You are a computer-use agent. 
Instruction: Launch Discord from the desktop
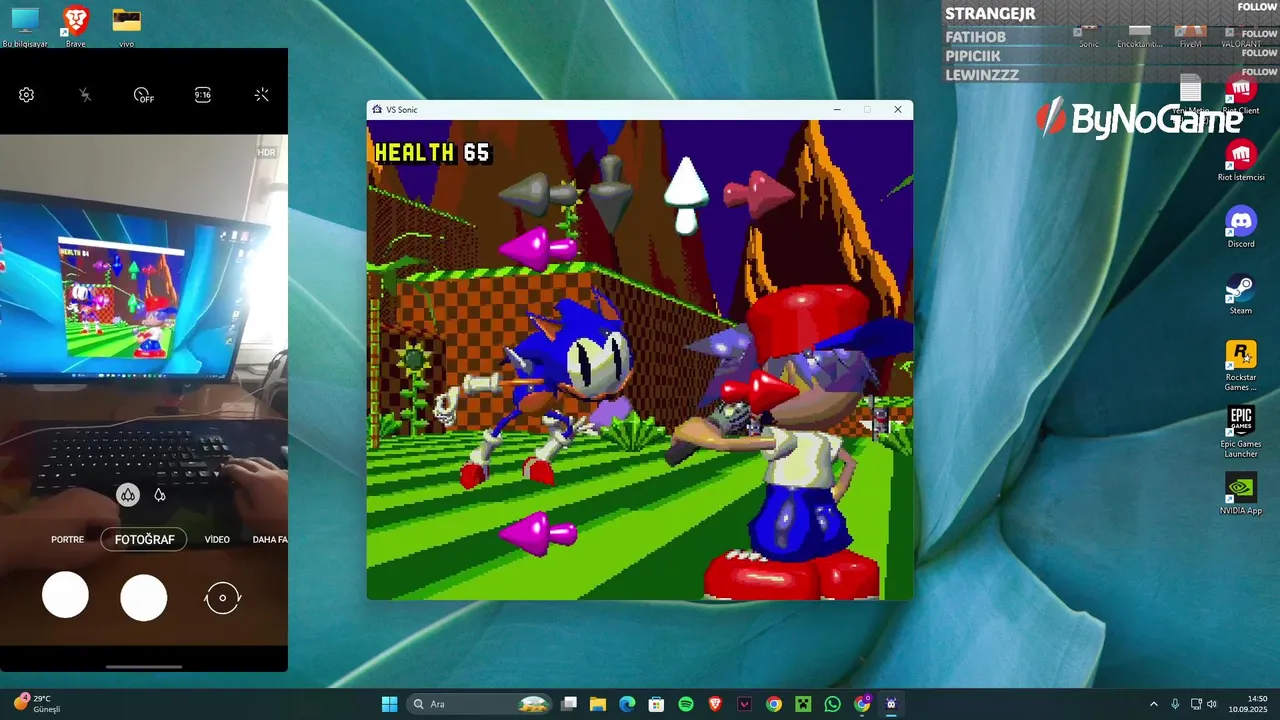(x=1241, y=227)
